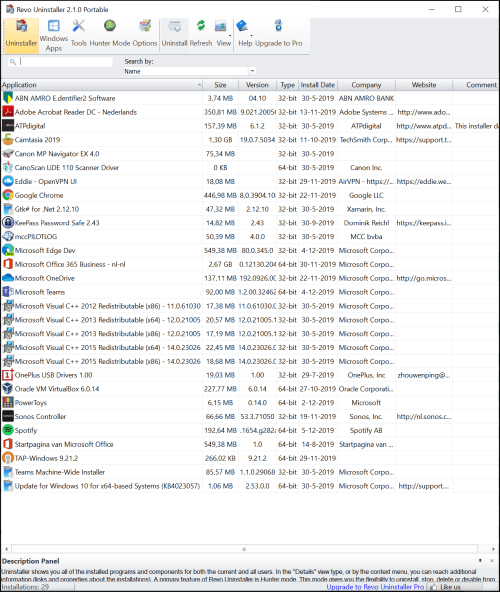Select Visual C++ 2015 Redistributable (x64) row
500x592 pixels.
click(249, 347)
